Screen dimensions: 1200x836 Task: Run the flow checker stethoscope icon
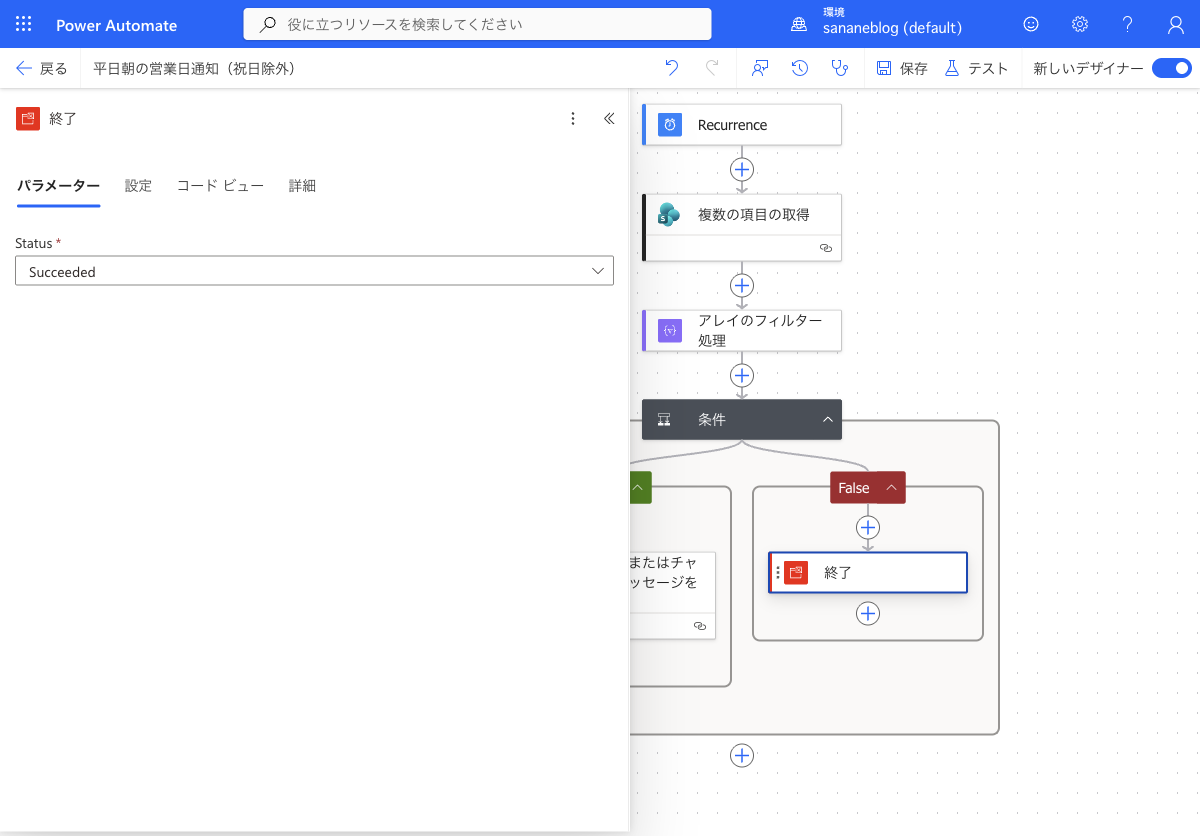840,68
